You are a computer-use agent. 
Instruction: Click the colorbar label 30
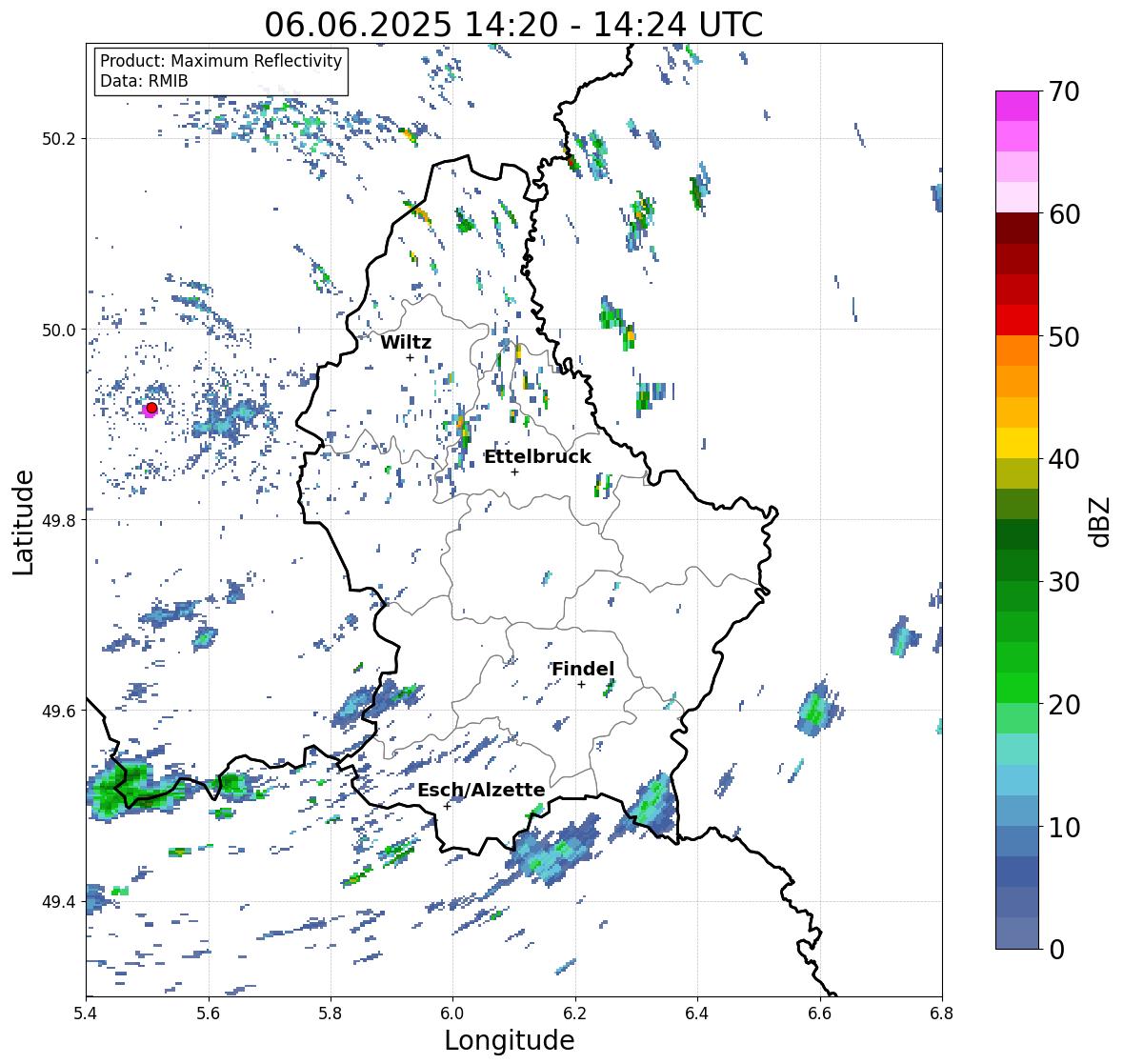(1064, 582)
